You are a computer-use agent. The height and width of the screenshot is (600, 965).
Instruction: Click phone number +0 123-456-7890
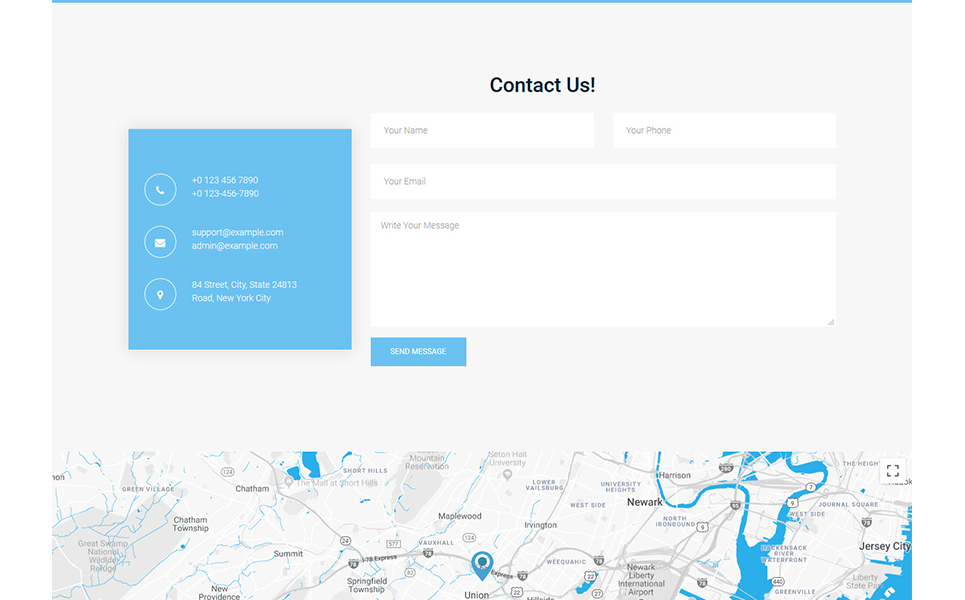(225, 194)
